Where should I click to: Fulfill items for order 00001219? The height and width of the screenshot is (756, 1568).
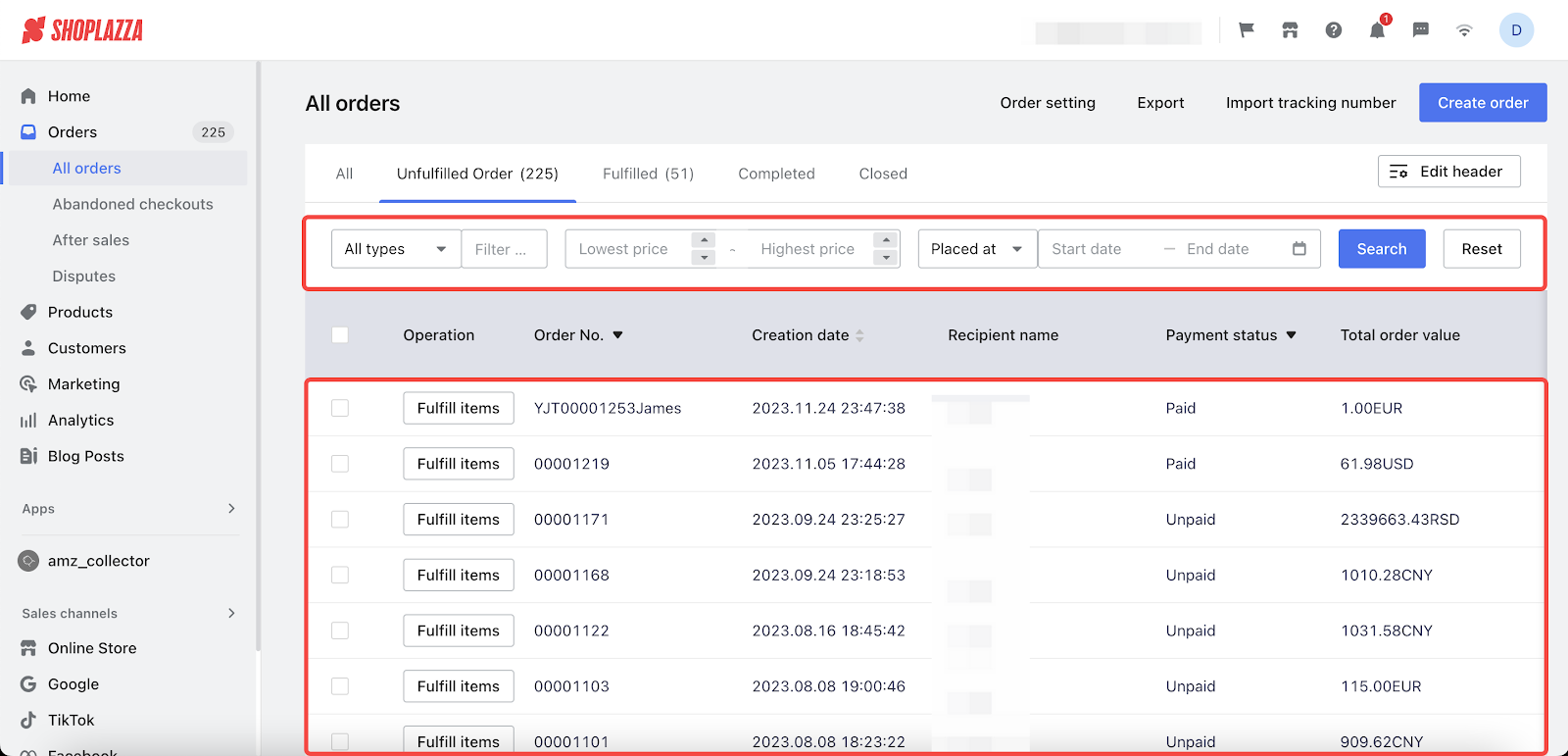(459, 464)
